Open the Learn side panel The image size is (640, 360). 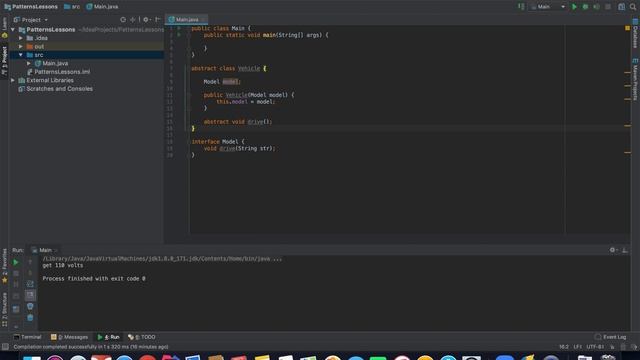click(x=4, y=28)
